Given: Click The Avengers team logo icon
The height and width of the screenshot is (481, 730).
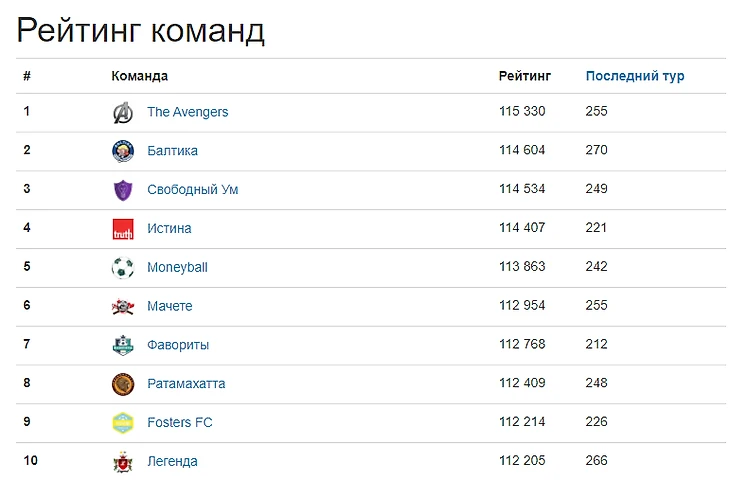Looking at the screenshot, I should (123, 112).
